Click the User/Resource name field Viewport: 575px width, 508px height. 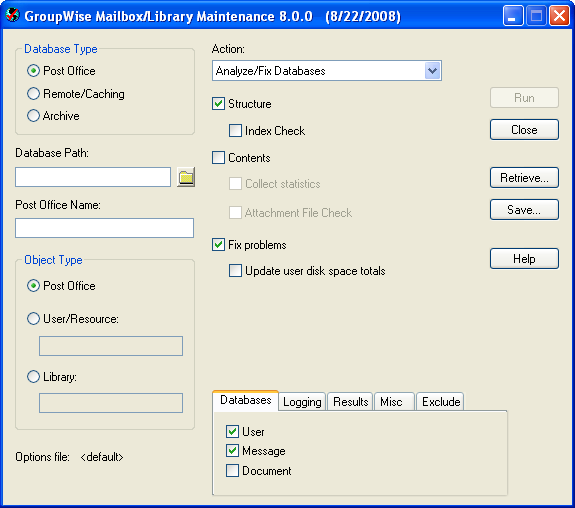[x=111, y=346]
